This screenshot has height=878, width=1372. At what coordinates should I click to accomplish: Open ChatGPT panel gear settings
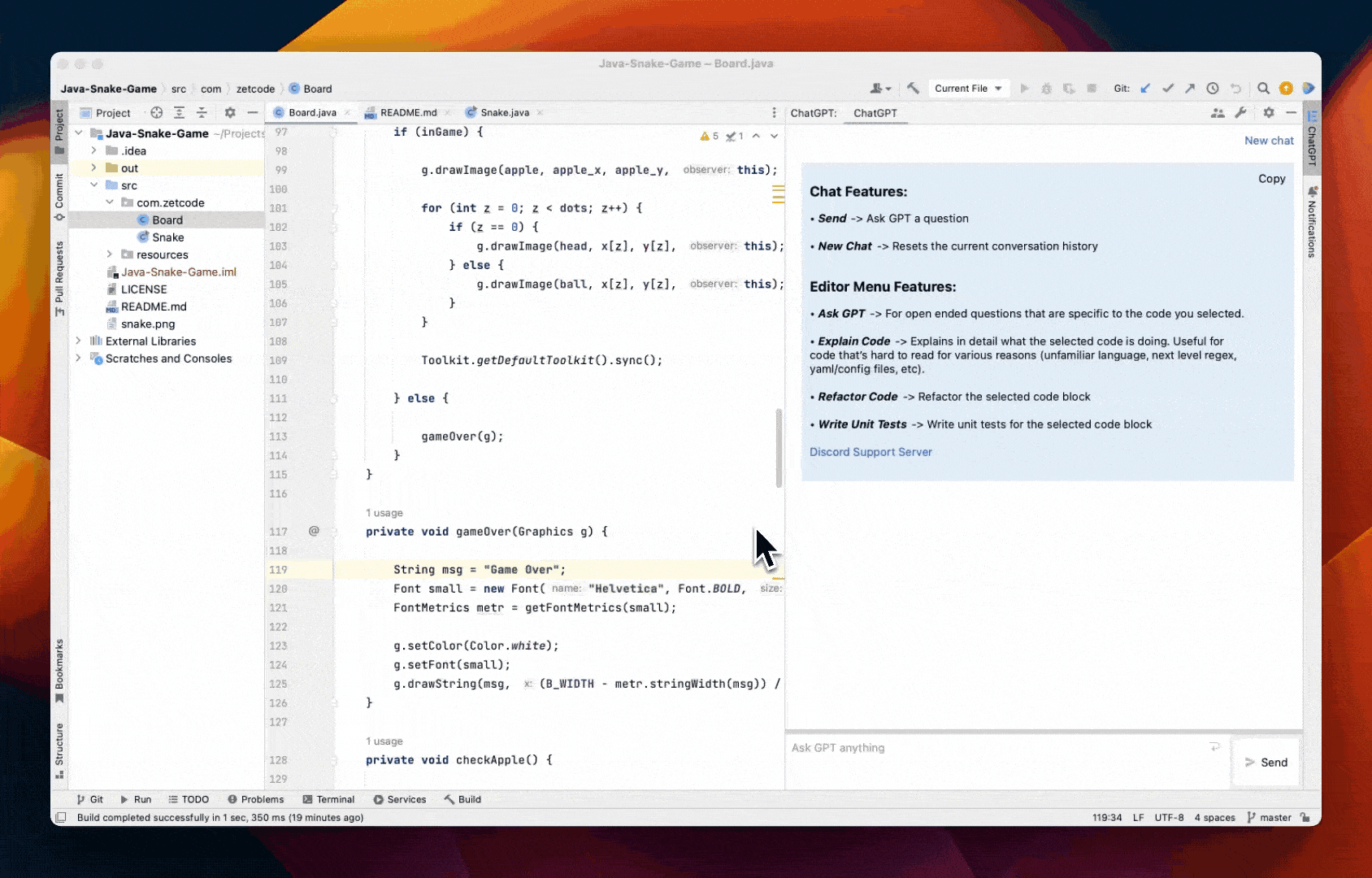[1269, 113]
